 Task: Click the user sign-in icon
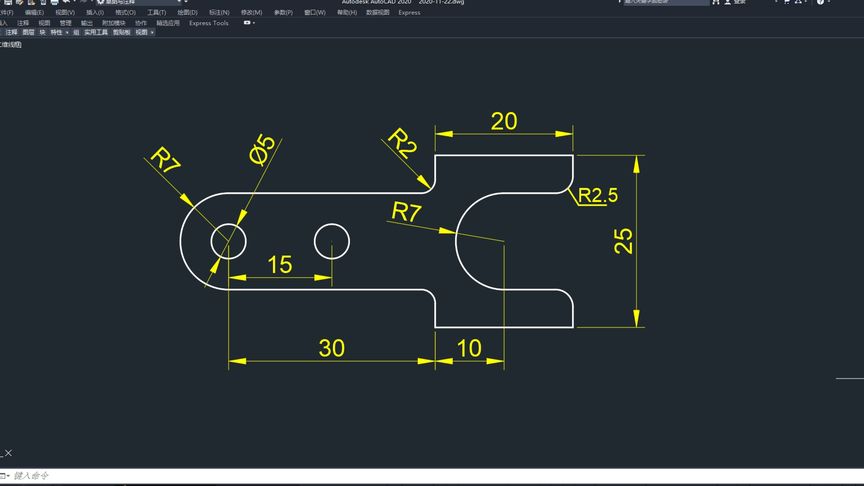[728, 2]
